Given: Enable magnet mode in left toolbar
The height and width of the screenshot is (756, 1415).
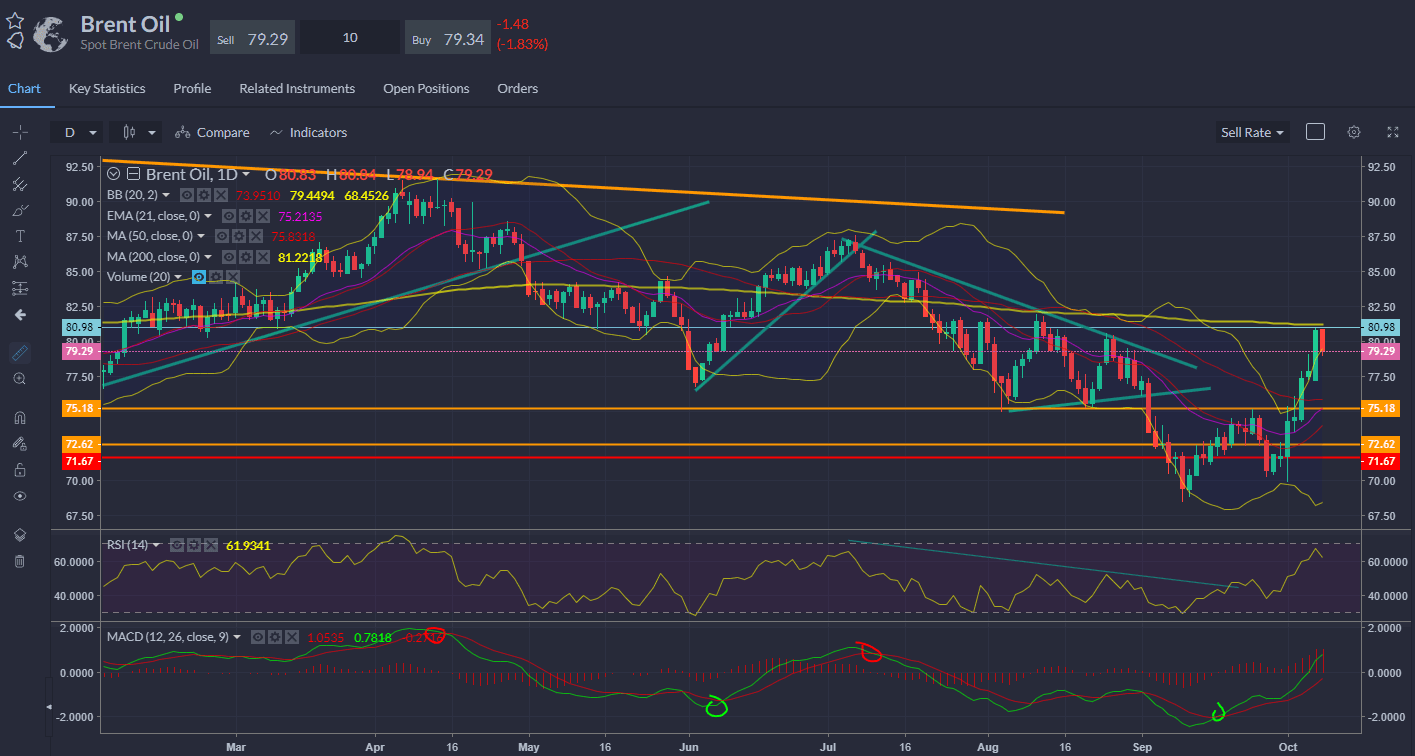Looking at the screenshot, I should pyautogui.click(x=19, y=417).
